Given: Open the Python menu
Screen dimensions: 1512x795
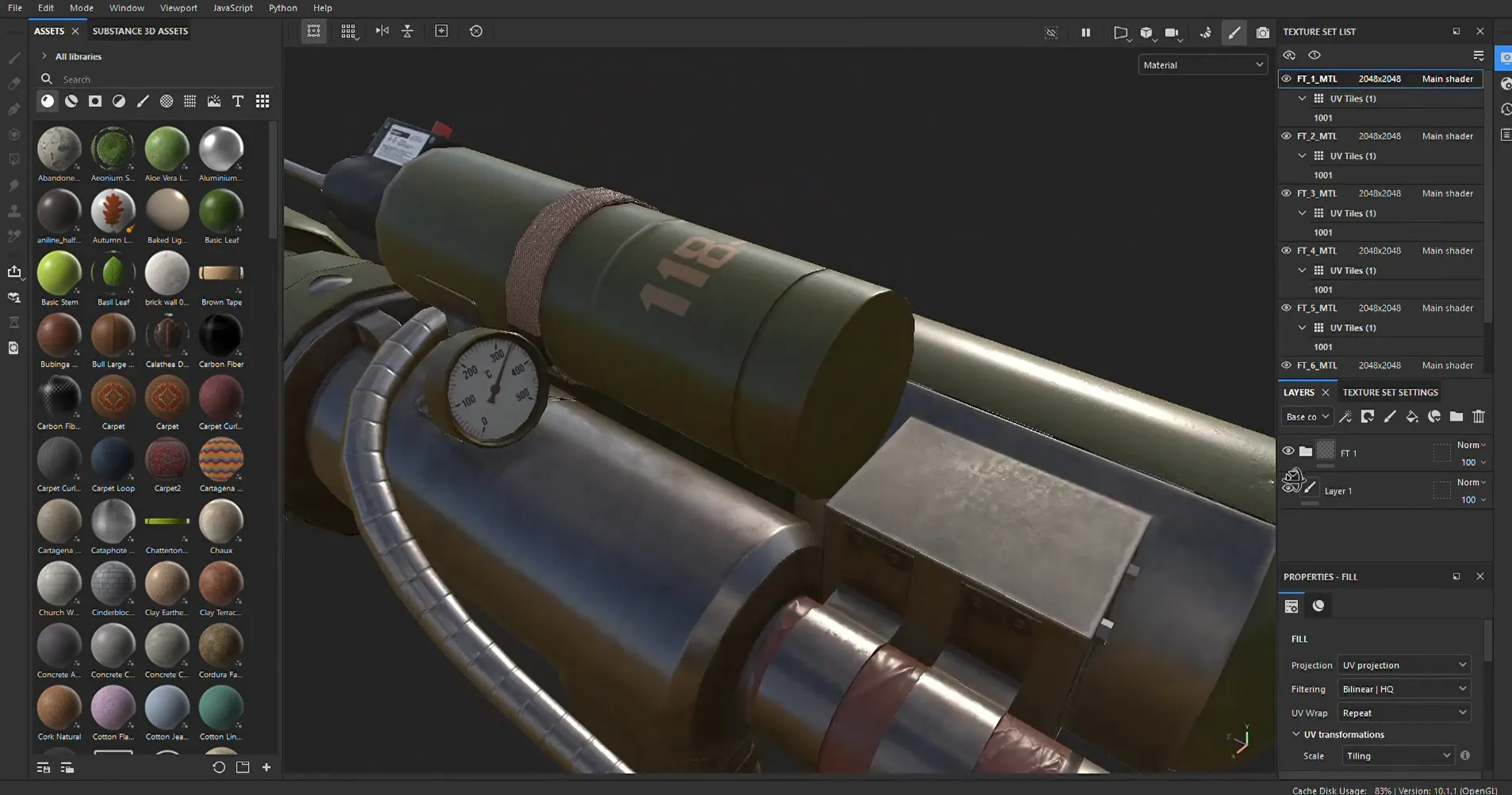Looking at the screenshot, I should click(x=282, y=8).
